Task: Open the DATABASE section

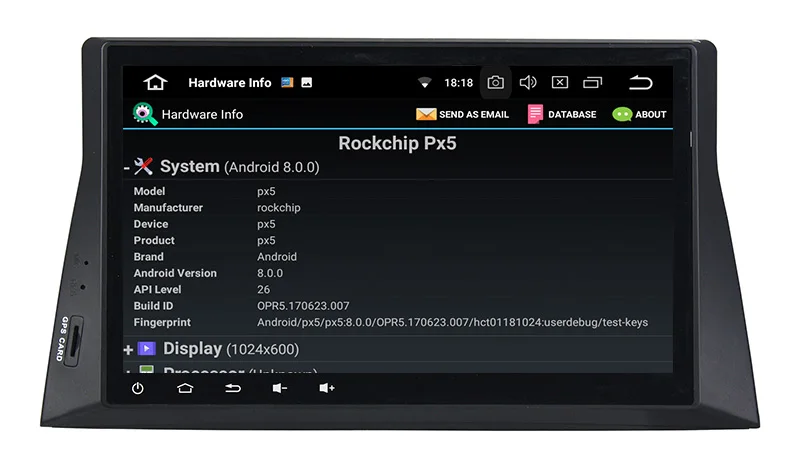Action: click(x=562, y=114)
